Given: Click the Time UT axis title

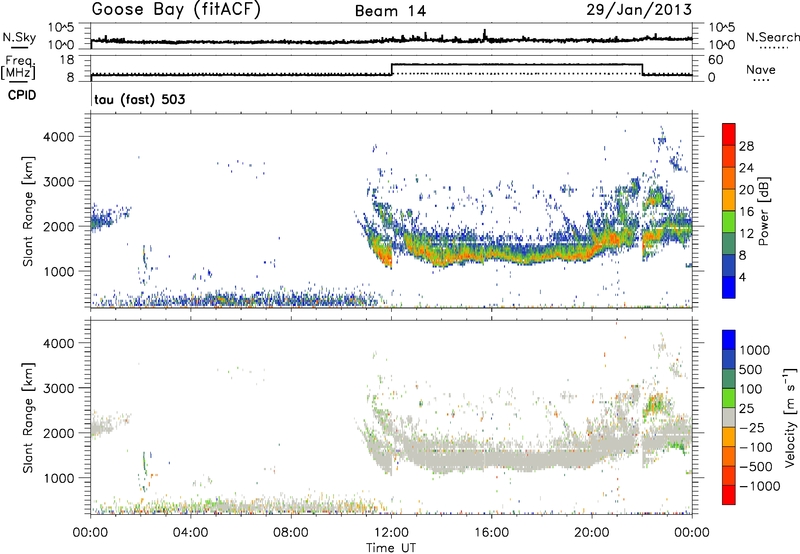Looking at the screenshot, I should point(391,548).
